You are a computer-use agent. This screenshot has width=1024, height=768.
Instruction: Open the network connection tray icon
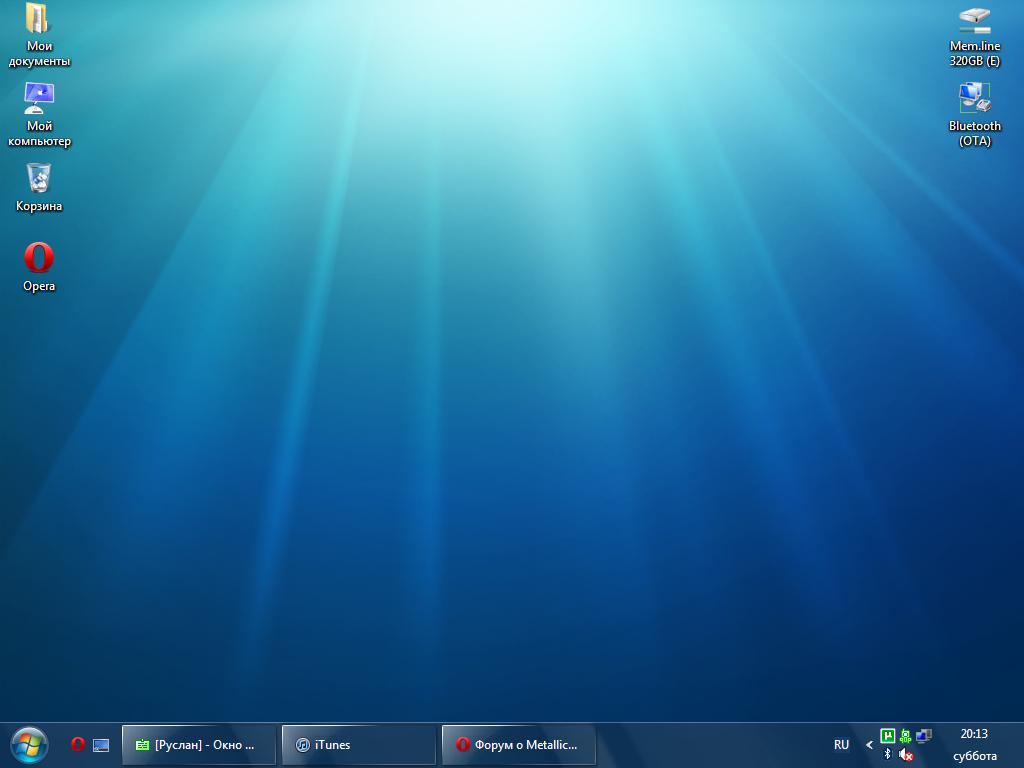923,736
